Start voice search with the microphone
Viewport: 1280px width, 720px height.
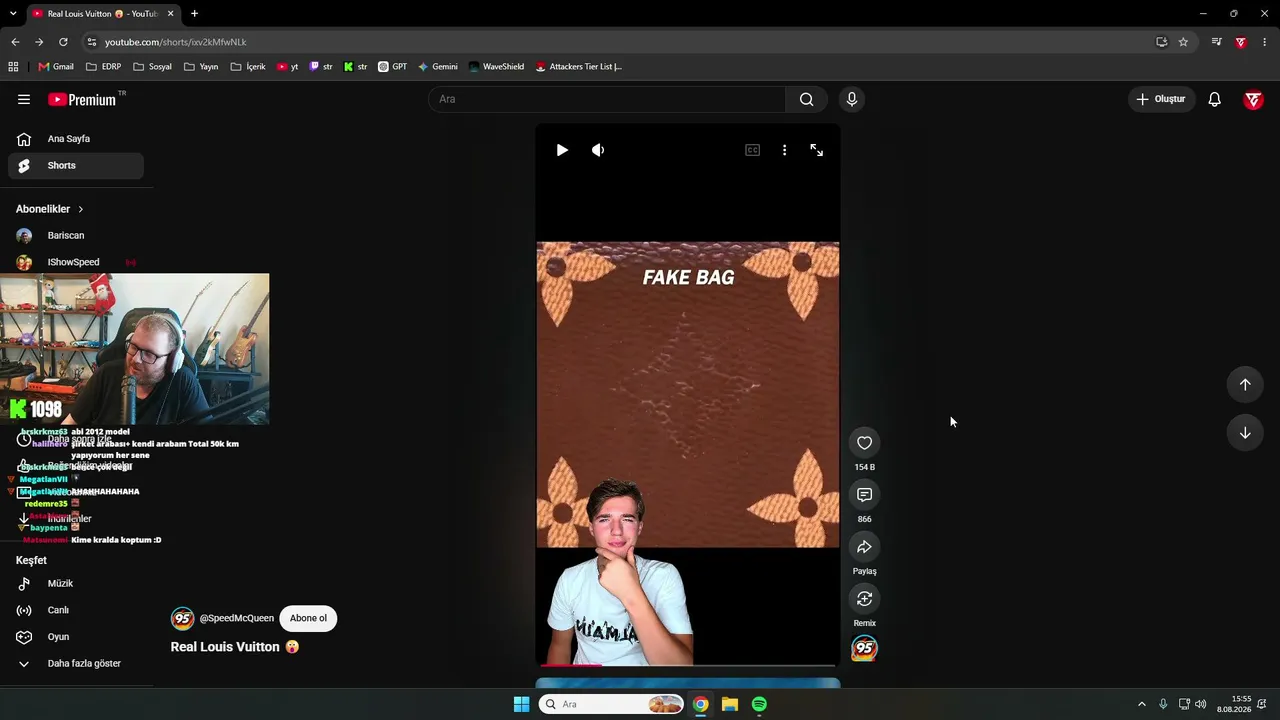(x=852, y=99)
